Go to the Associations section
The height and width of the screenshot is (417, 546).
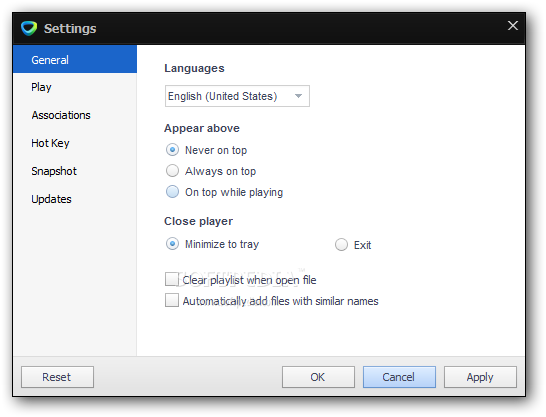point(75,115)
